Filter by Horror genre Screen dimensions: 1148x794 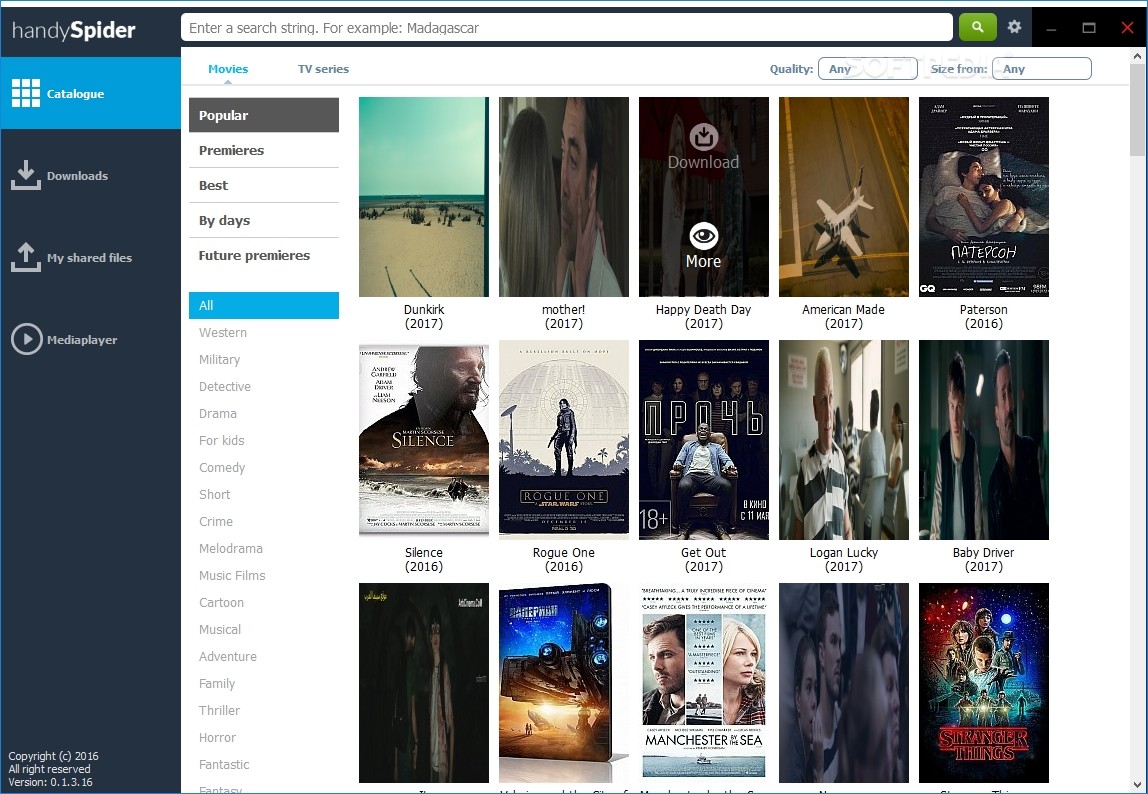(217, 738)
